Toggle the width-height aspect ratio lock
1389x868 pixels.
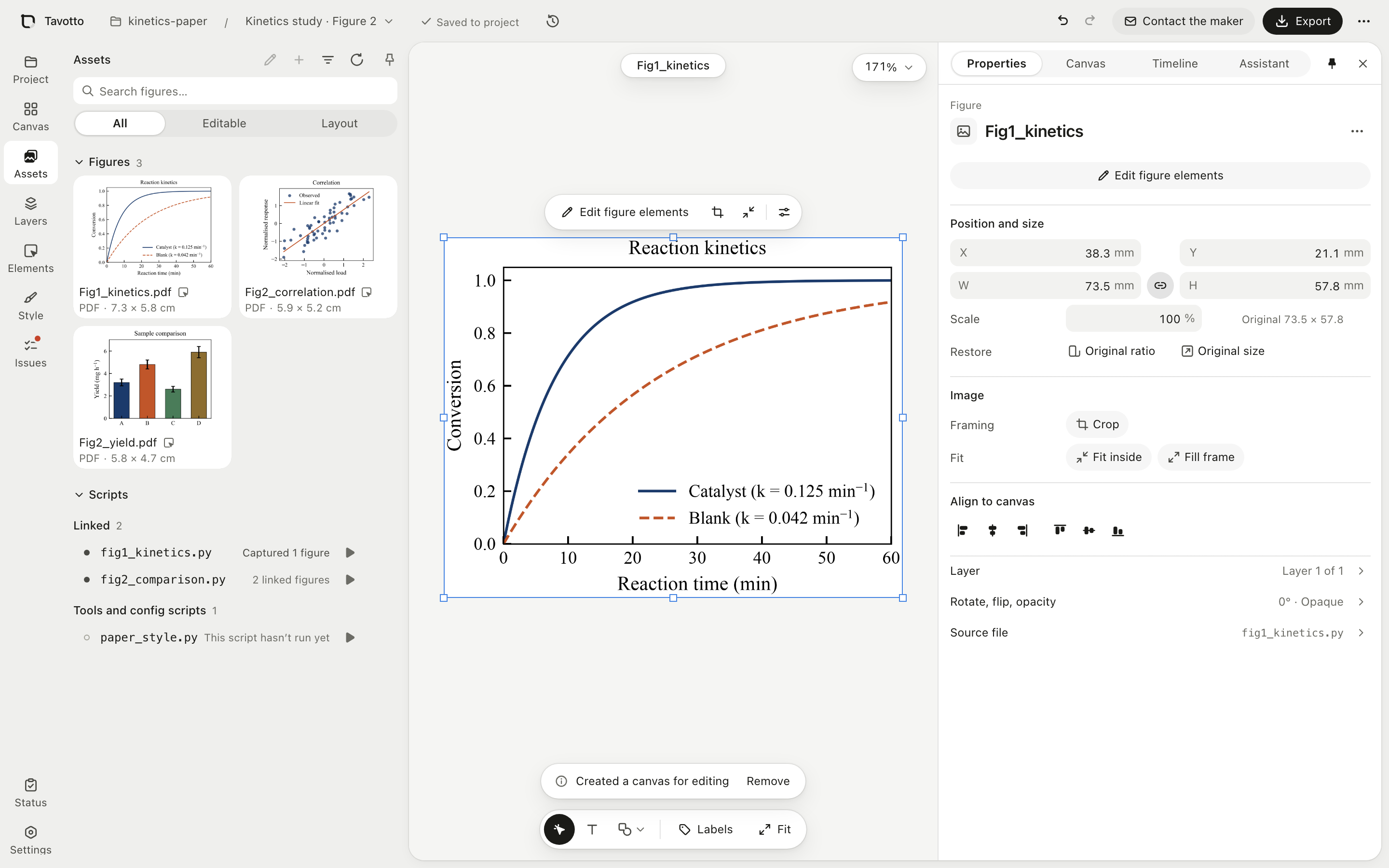coord(1160,285)
